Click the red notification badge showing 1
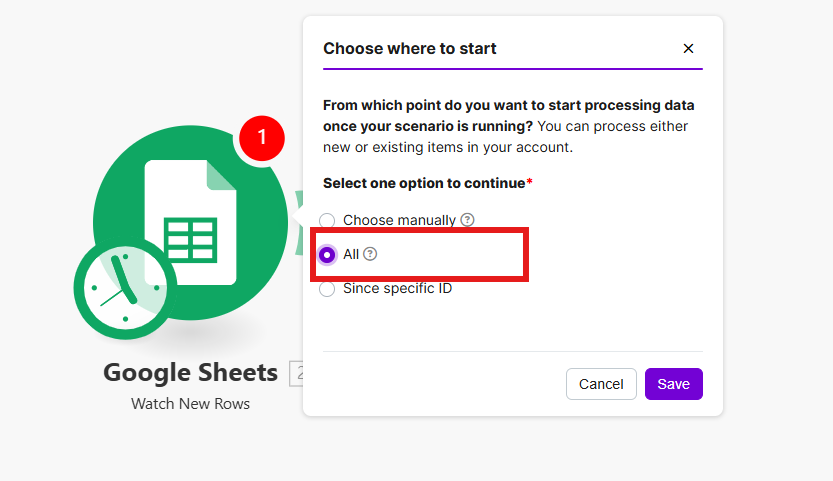Viewport: 833px width, 481px height. (x=262, y=138)
